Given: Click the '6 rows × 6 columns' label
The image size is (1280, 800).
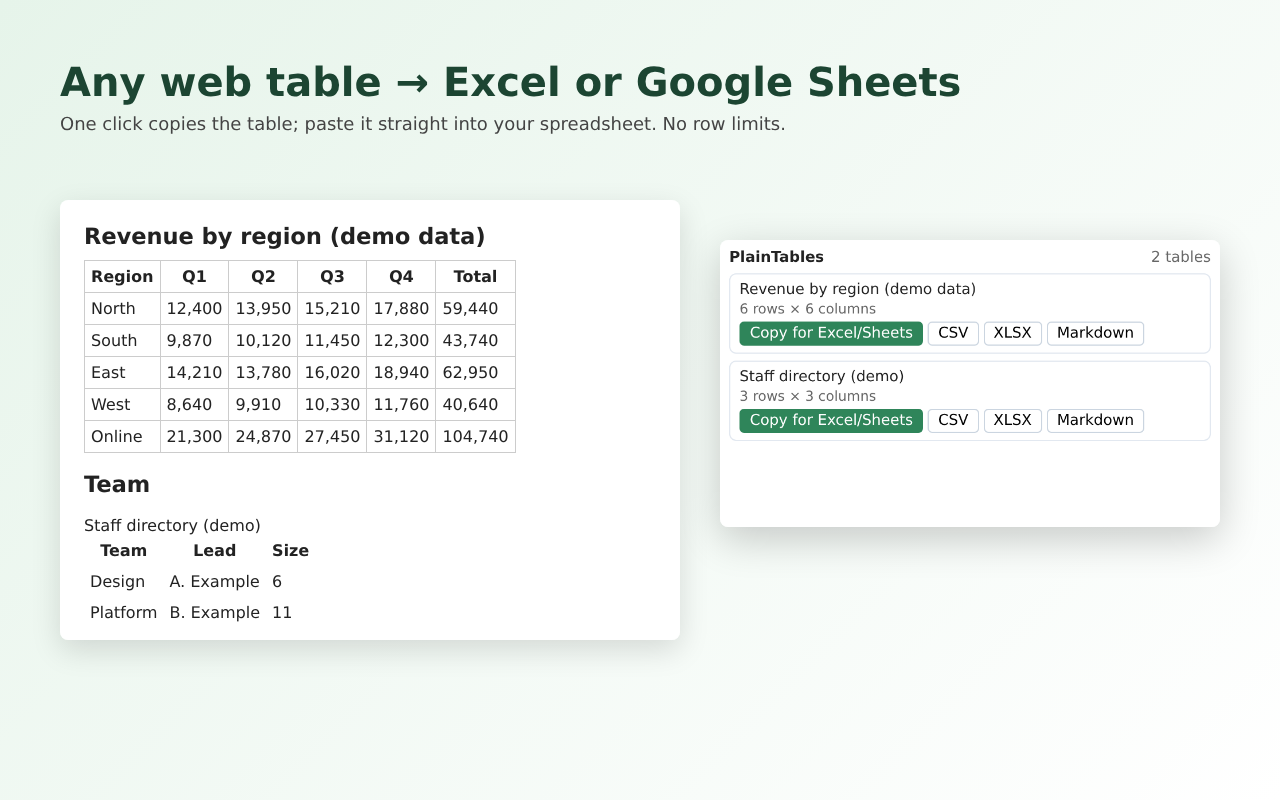Looking at the screenshot, I should (x=808, y=310).
